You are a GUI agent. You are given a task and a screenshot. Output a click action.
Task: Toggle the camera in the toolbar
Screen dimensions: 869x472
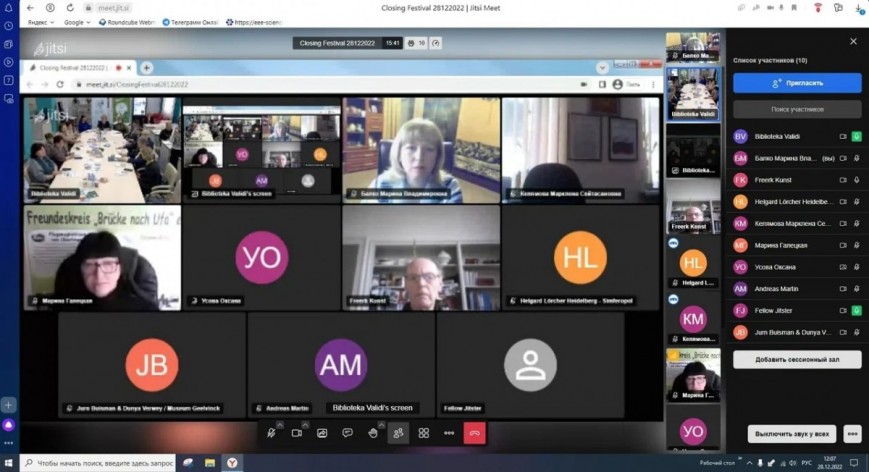(x=297, y=433)
